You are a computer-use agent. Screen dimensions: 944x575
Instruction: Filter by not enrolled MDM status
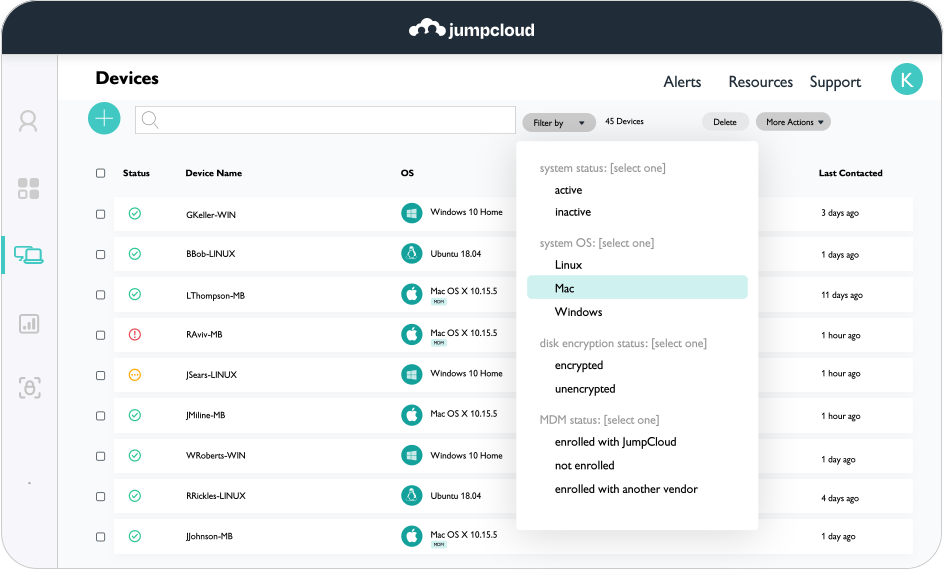585,465
